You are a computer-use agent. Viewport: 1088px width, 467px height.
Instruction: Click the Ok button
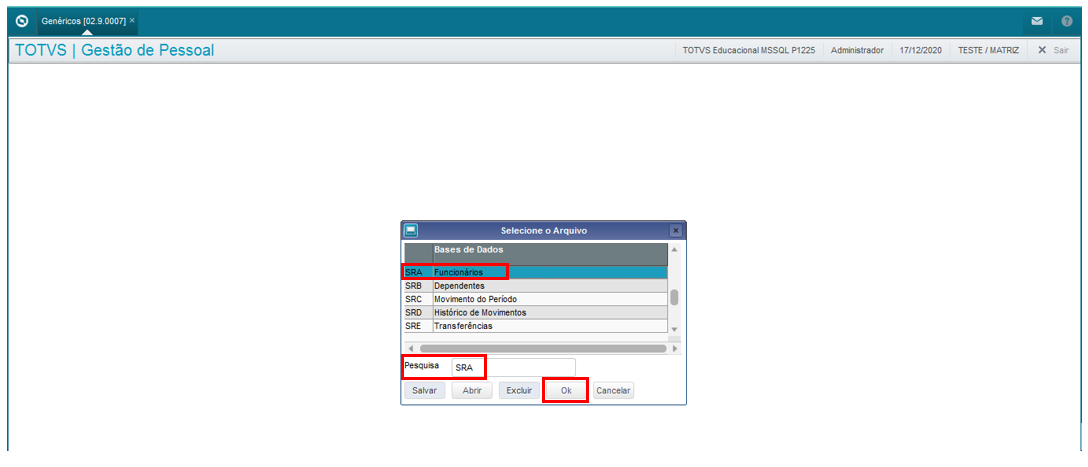pyautogui.click(x=566, y=391)
